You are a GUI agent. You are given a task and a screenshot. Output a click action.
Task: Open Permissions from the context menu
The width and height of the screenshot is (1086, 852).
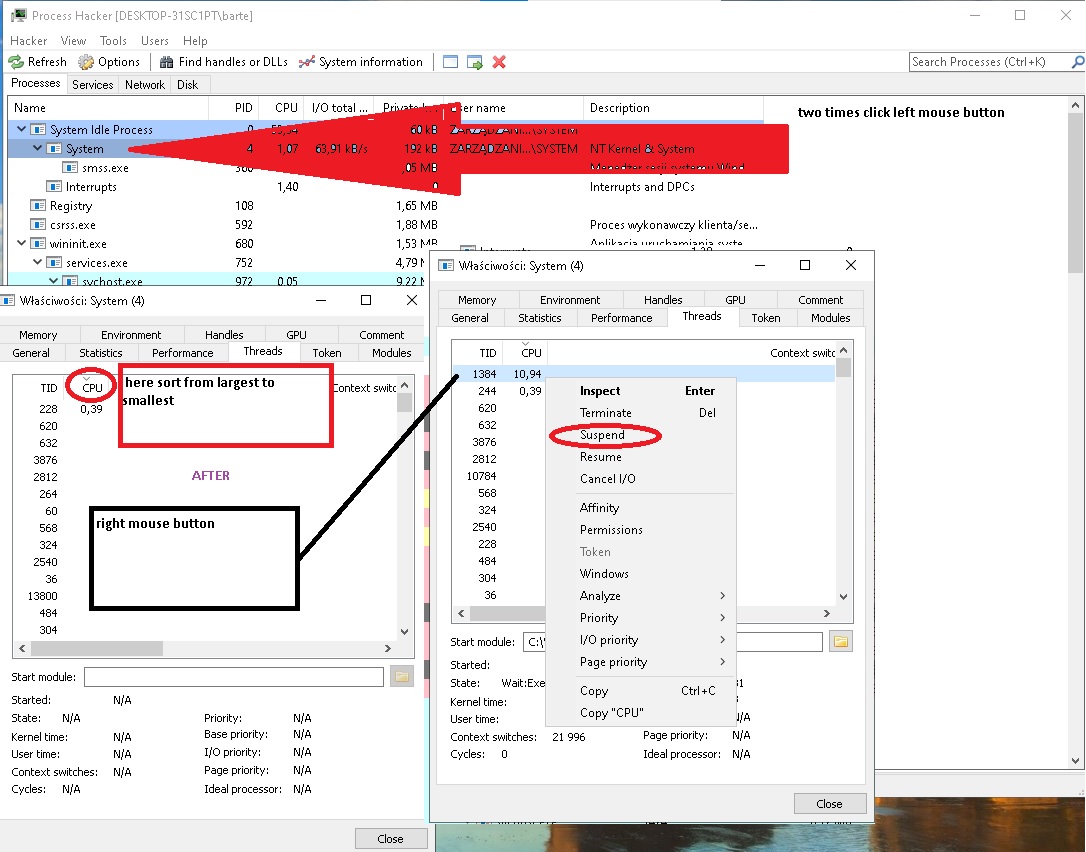click(x=641, y=530)
